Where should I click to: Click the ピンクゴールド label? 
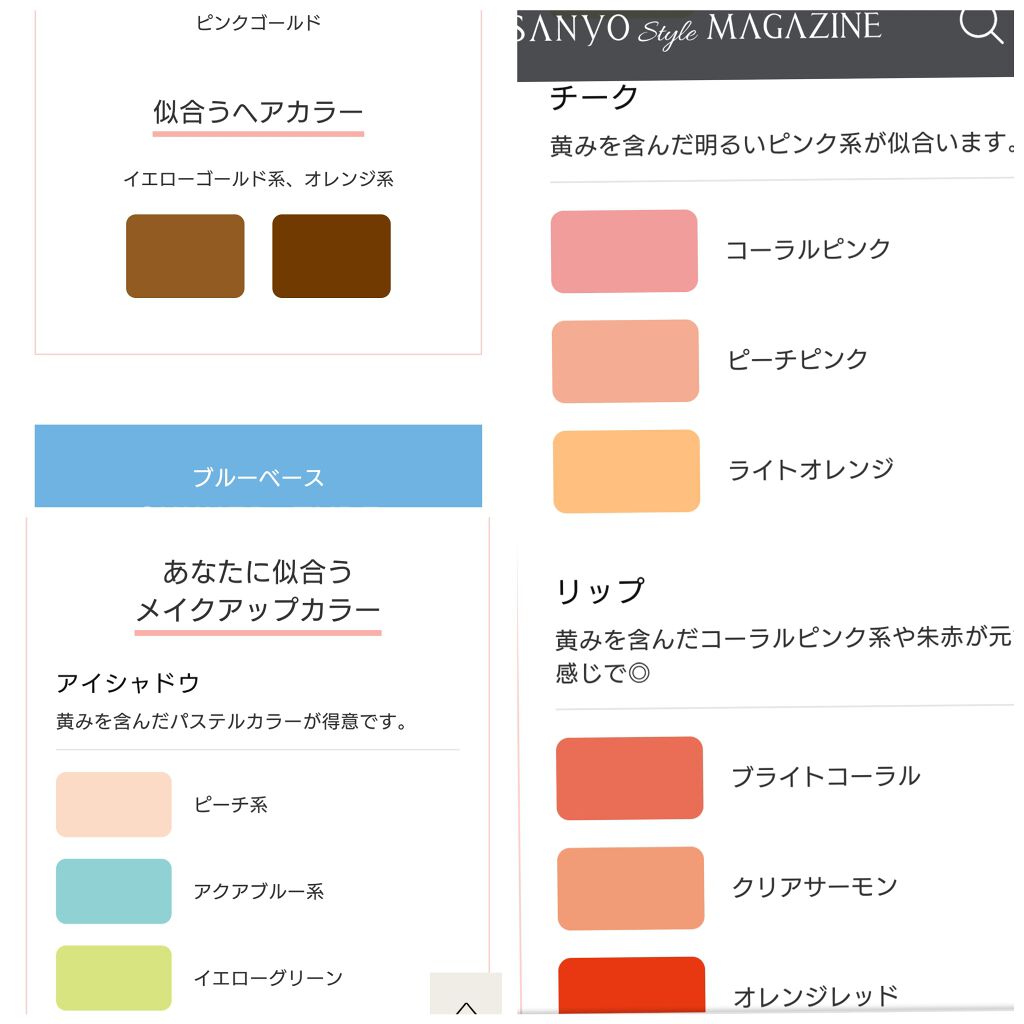coord(258,22)
